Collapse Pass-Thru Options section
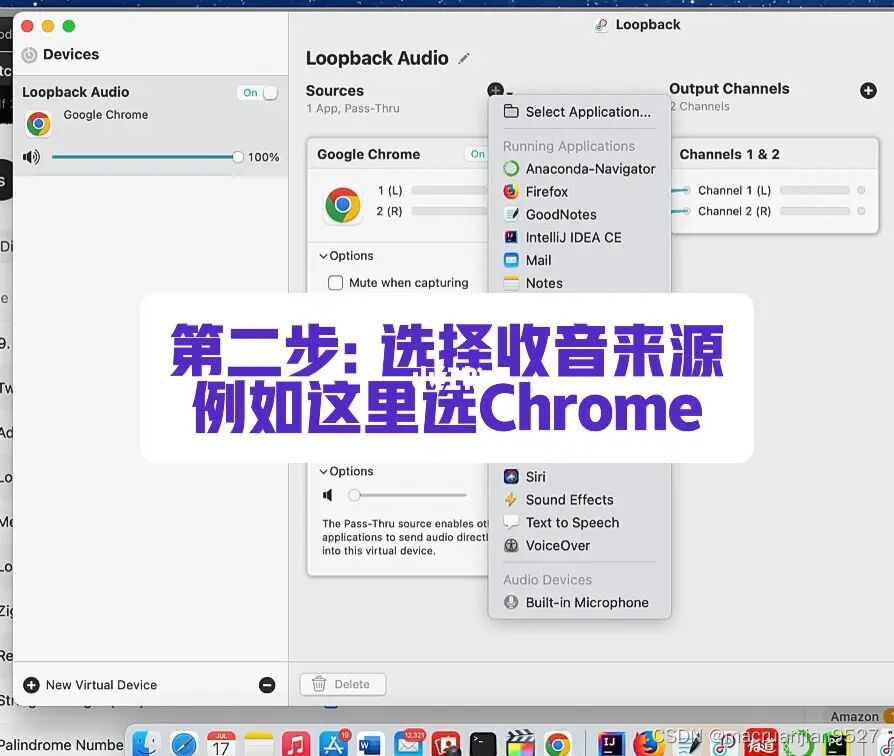This screenshot has height=756, width=894. [347, 472]
